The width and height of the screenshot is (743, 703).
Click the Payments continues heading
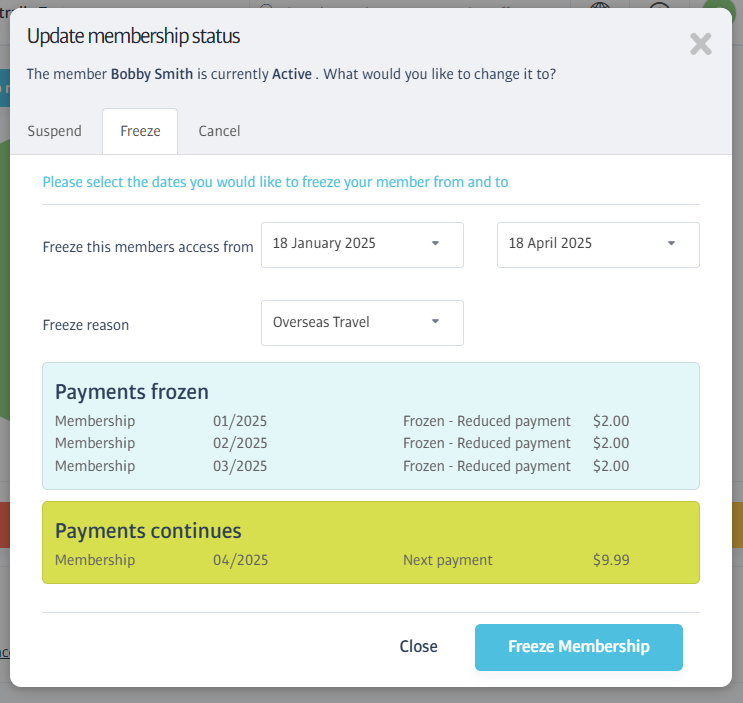[148, 531]
